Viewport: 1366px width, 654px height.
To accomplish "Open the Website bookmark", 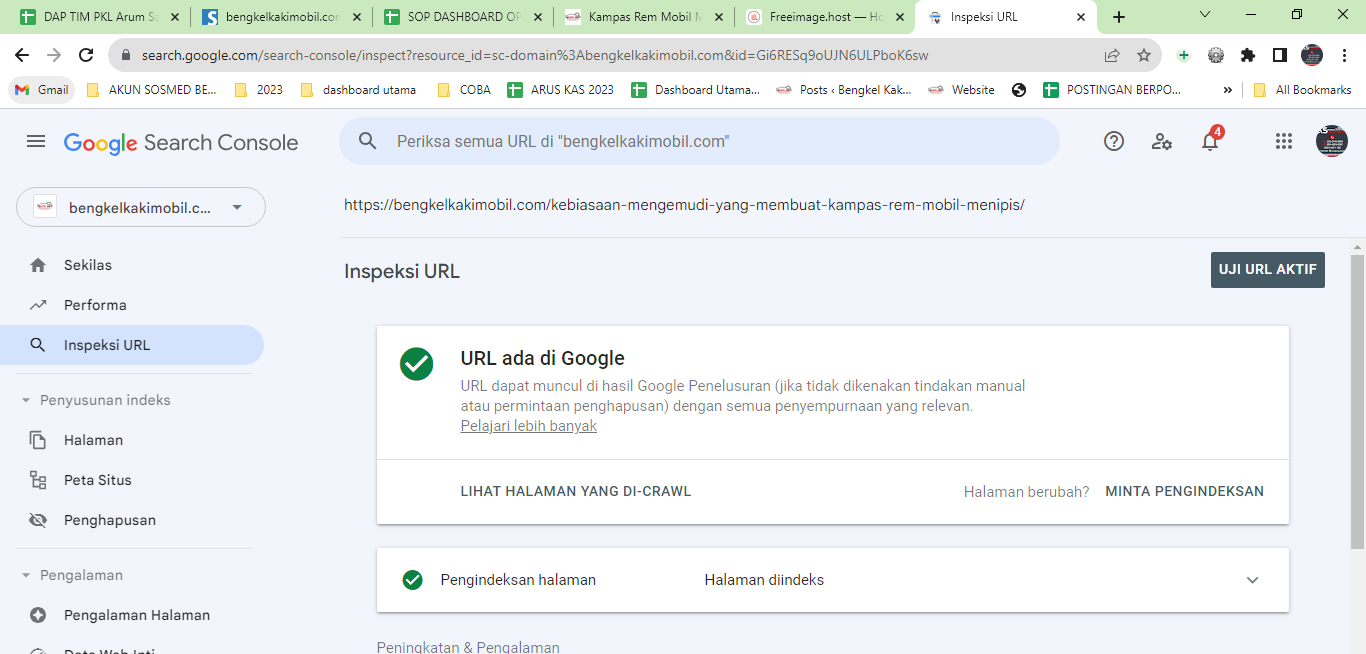I will point(961,90).
